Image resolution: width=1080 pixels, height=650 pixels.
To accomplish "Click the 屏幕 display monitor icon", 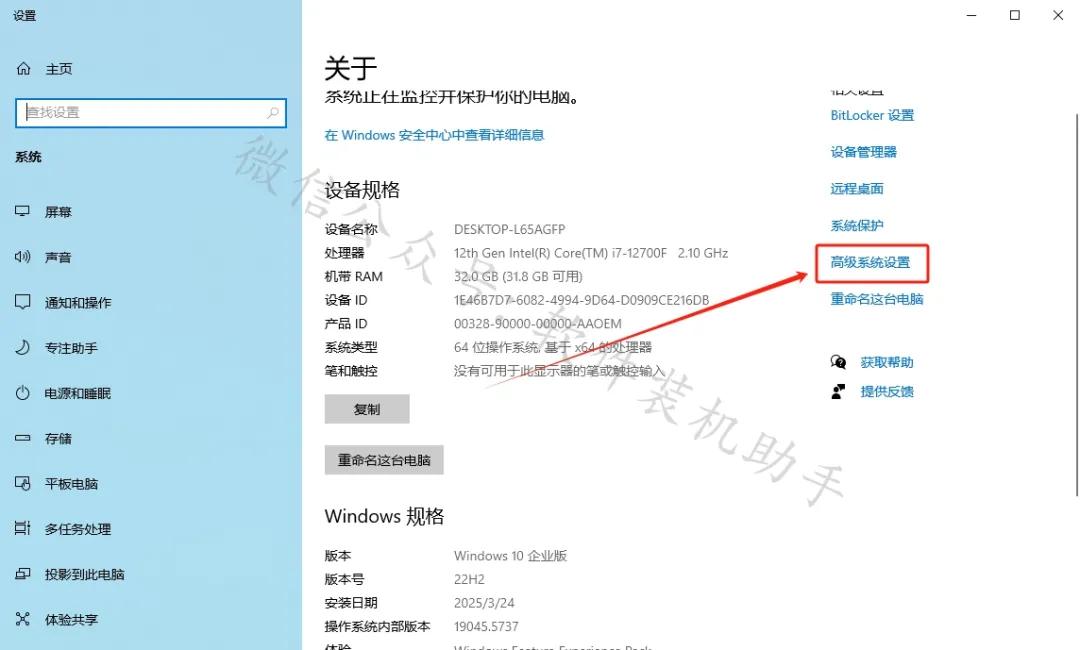I will 23,211.
